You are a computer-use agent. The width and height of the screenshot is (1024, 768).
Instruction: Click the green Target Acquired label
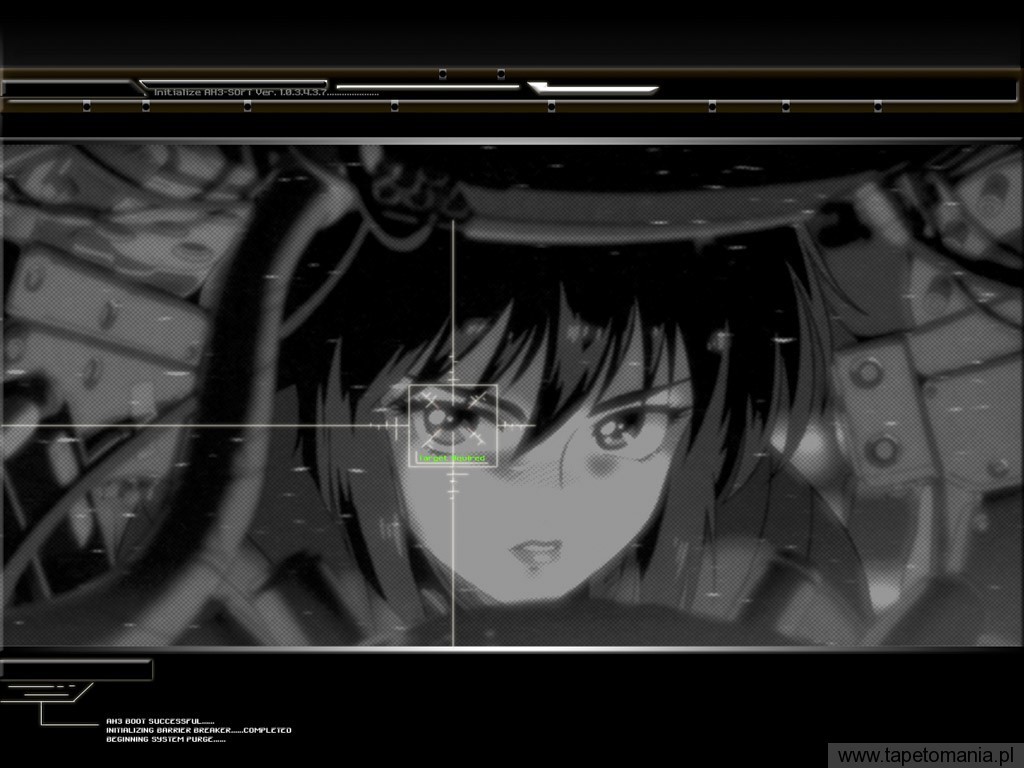(x=453, y=458)
